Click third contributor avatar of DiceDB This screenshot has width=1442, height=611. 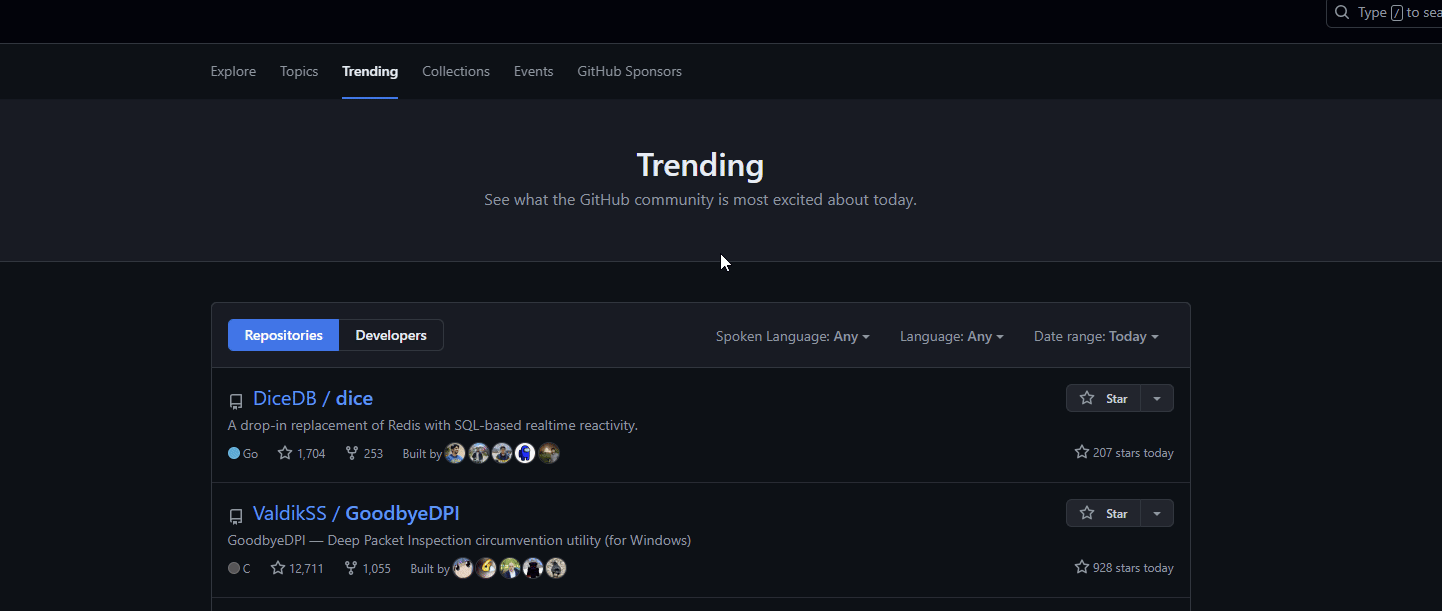pos(502,453)
